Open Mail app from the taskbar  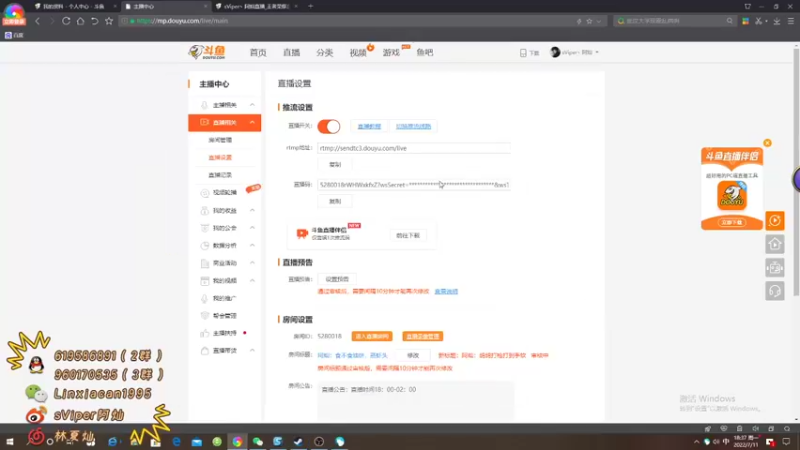(x=196, y=442)
